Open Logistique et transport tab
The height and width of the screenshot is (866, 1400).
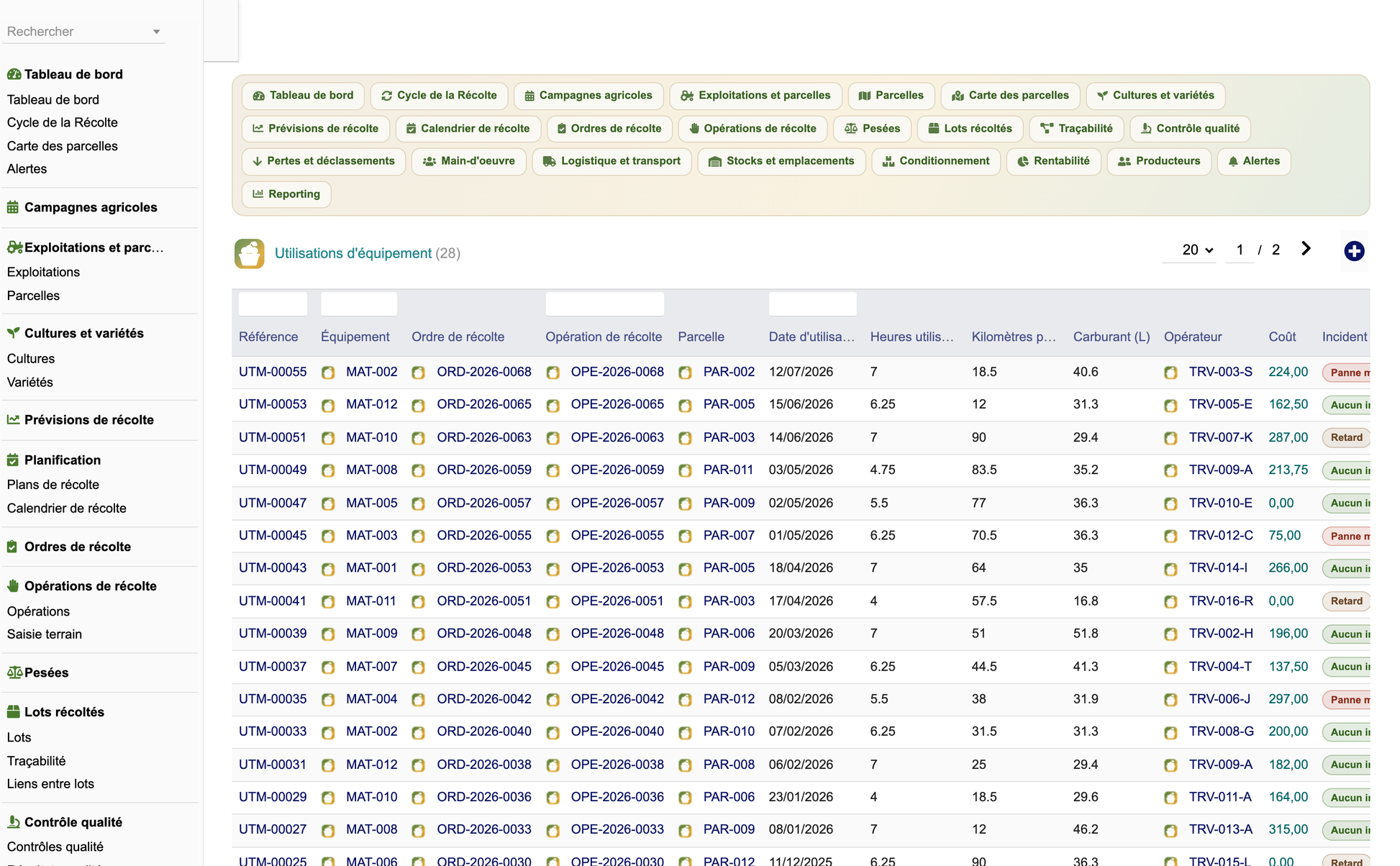[612, 161]
